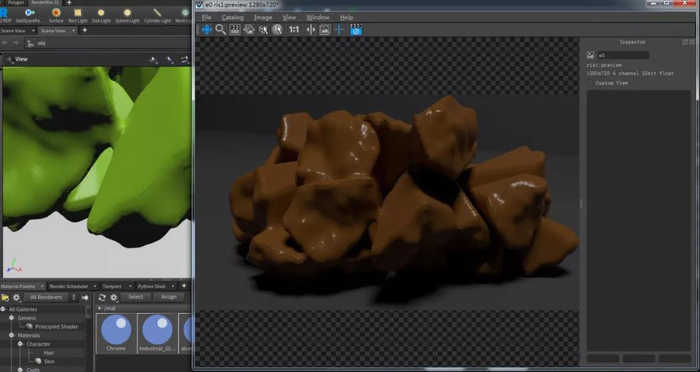The image size is (700, 372).
Task: Click the horizontal wipe/split compare icon
Action: pos(311,29)
